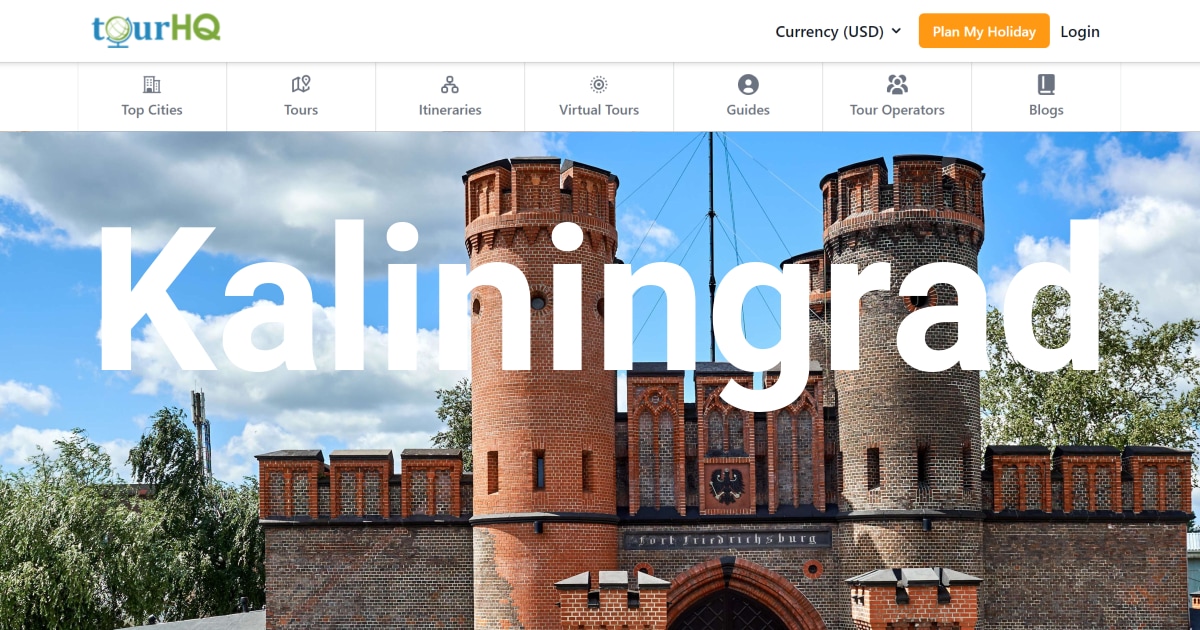Click the Tours map pin icon
Screen dimensions: 1200x630
click(x=301, y=84)
